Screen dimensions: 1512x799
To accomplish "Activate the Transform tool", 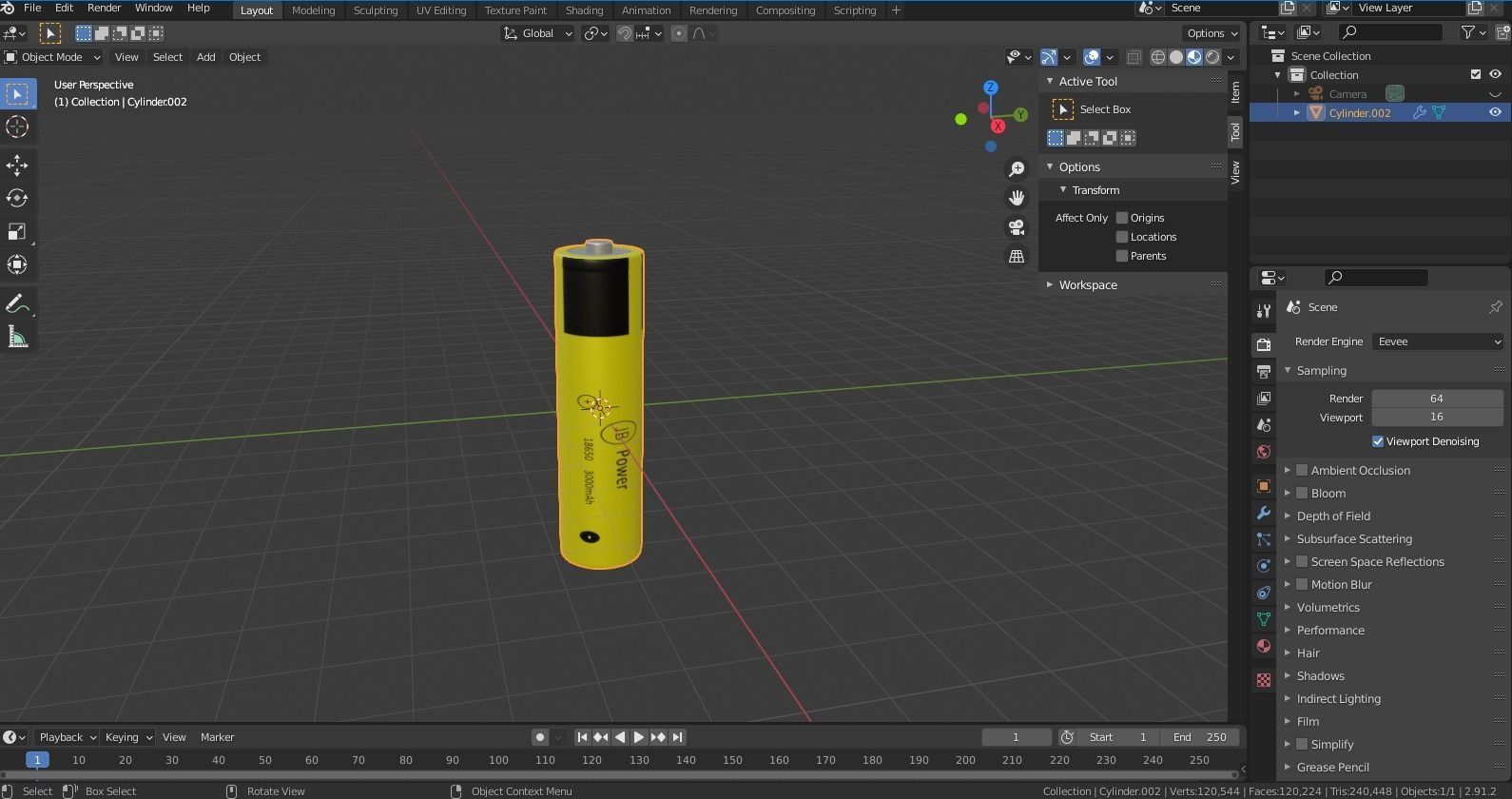I will [x=17, y=264].
